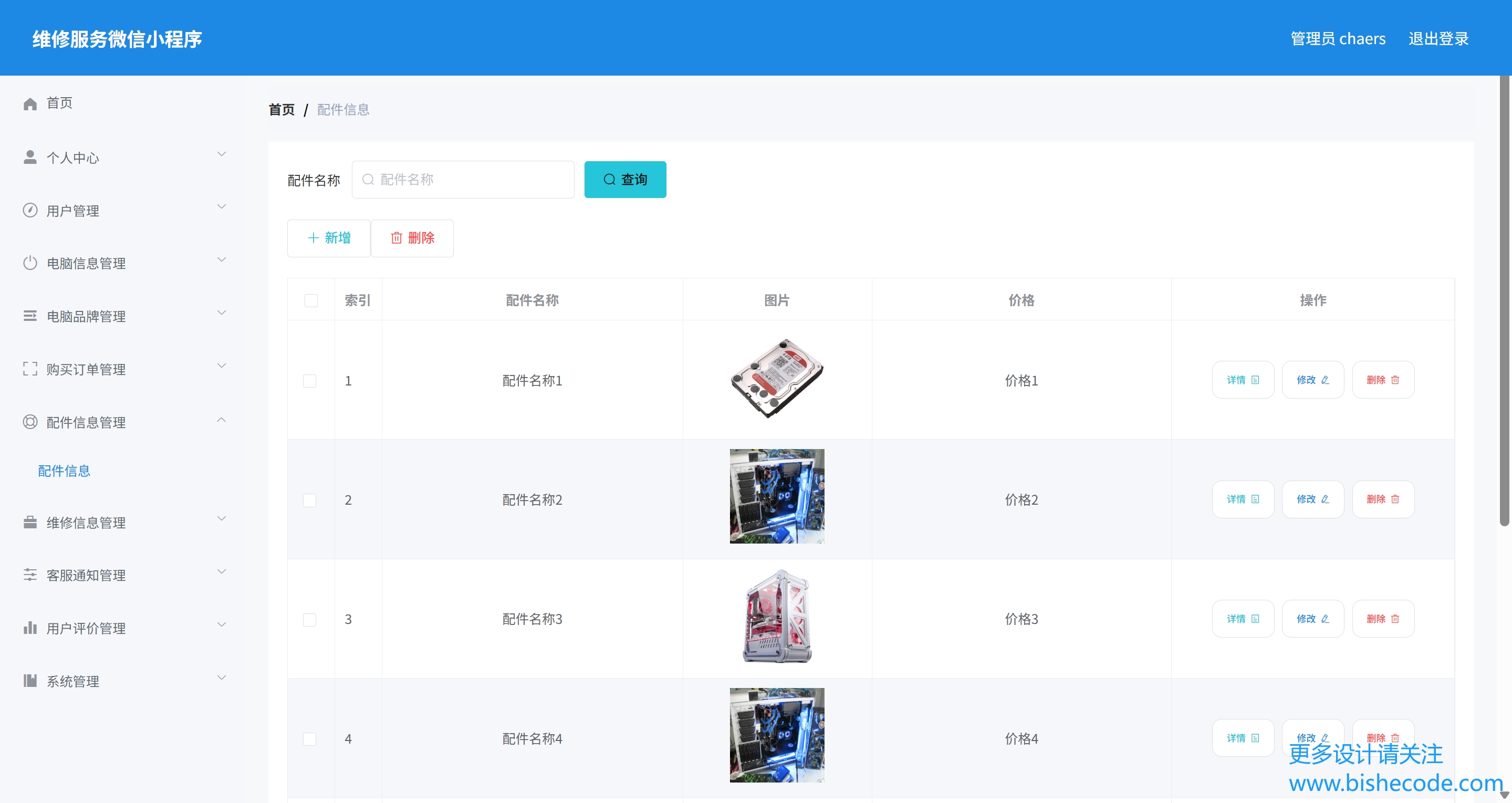Click the lifebuoy icon for 配件信息管理
The width and height of the screenshot is (1512, 803).
click(x=30, y=422)
